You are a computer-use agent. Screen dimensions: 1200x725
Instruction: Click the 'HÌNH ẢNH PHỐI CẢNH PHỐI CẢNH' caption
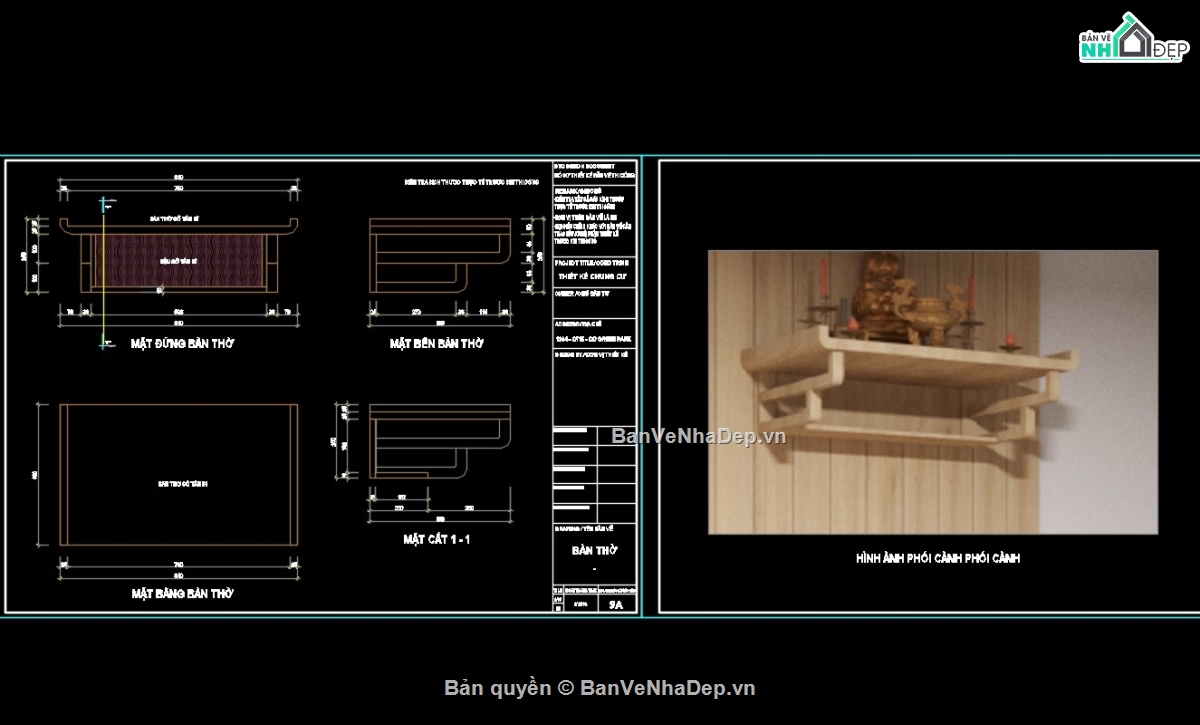click(938, 558)
